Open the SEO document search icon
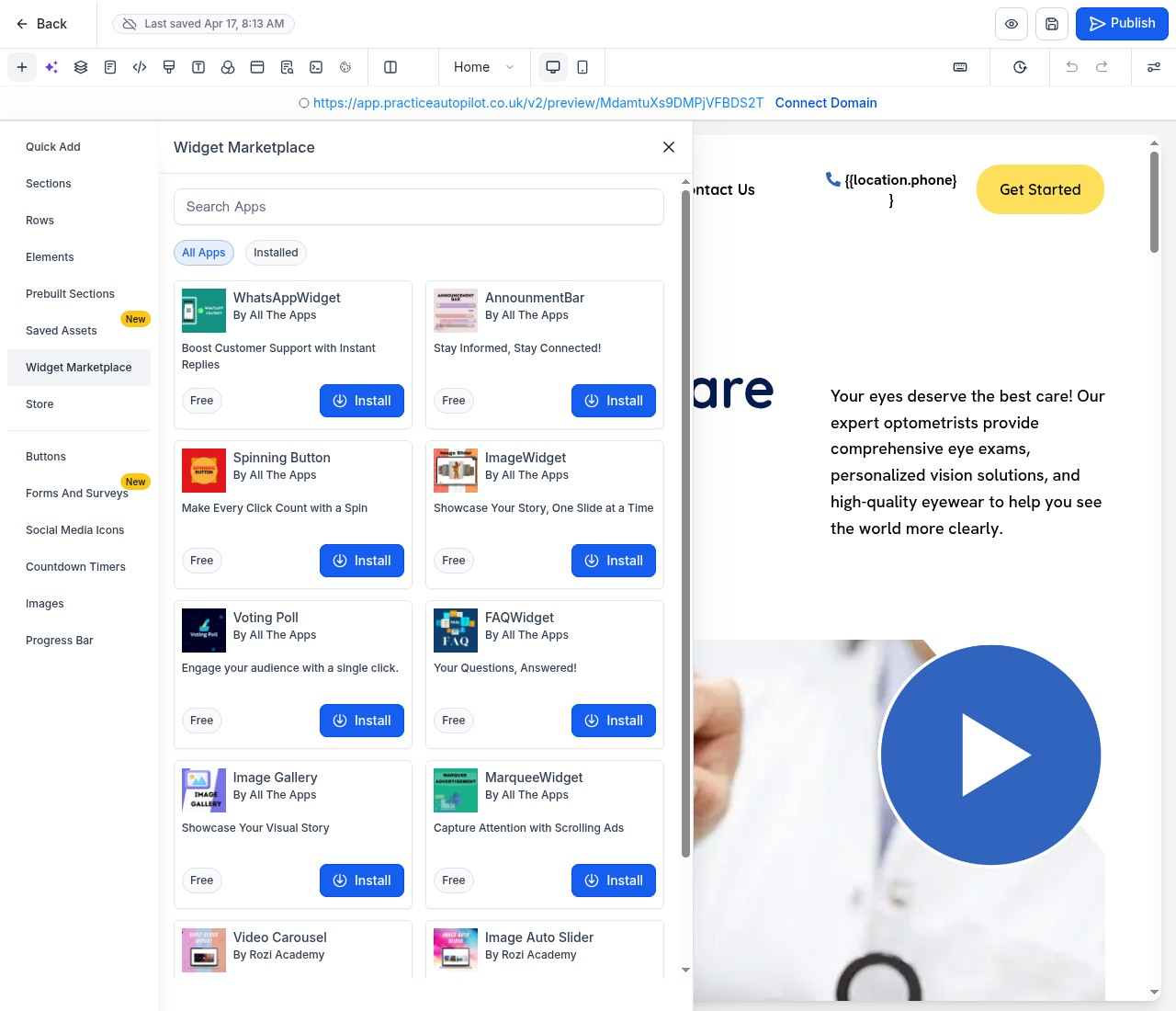 pyautogui.click(x=287, y=67)
